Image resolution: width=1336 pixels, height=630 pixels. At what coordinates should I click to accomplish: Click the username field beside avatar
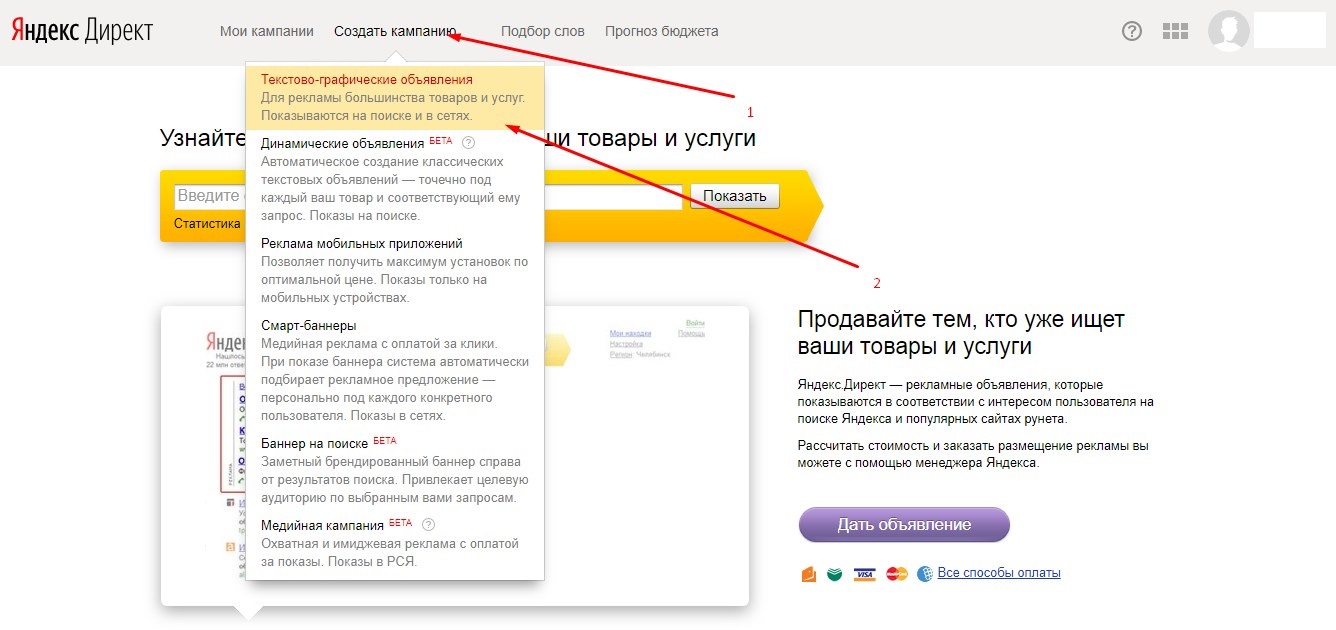pos(1289,30)
